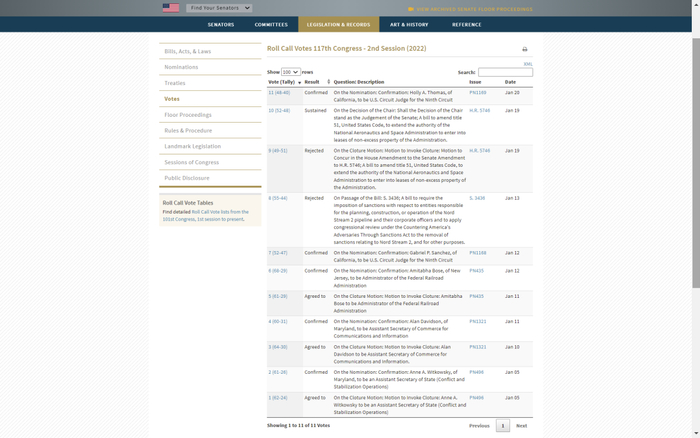The width and height of the screenshot is (700, 438).
Task: Open the Committees menu
Action: [x=271, y=25]
